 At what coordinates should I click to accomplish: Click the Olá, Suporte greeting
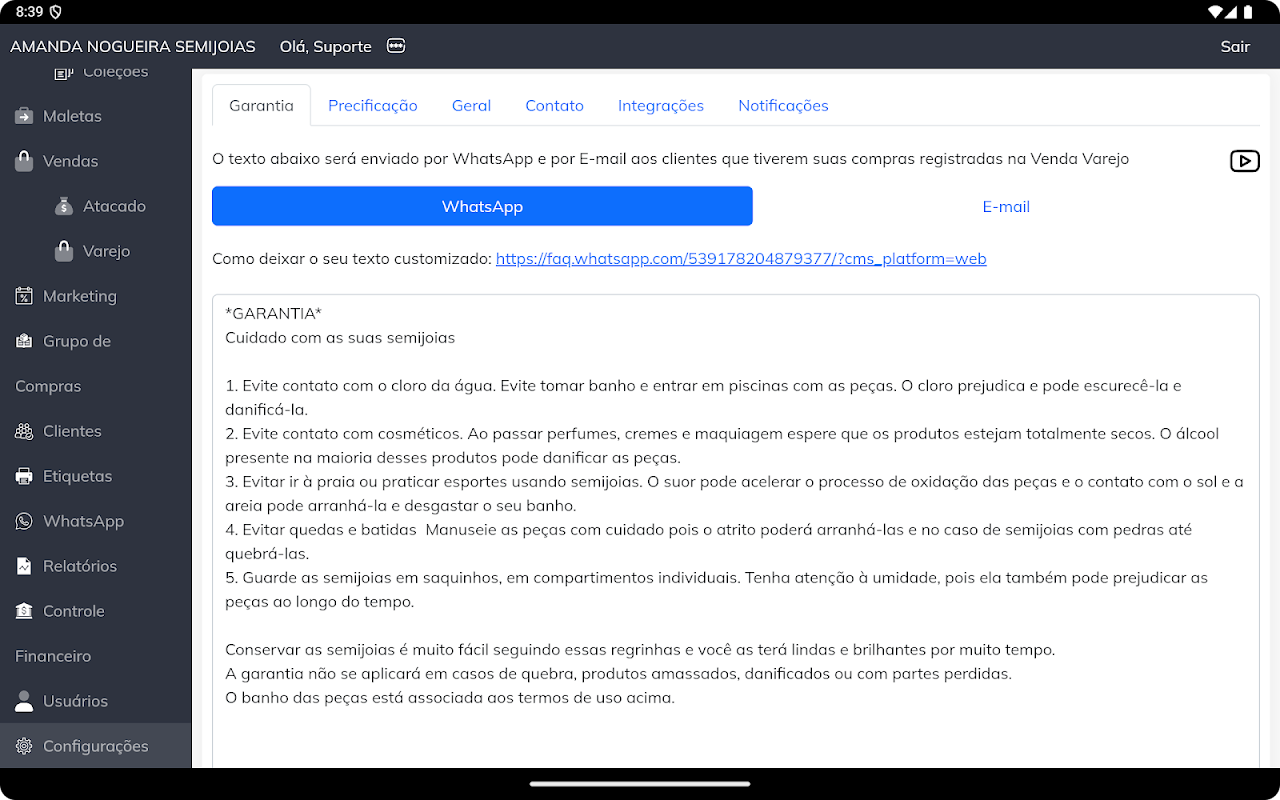[x=326, y=46]
